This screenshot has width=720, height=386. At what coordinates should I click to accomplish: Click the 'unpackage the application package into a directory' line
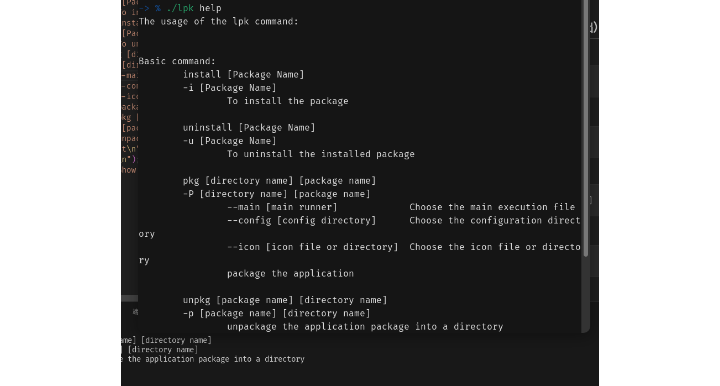[365, 327]
